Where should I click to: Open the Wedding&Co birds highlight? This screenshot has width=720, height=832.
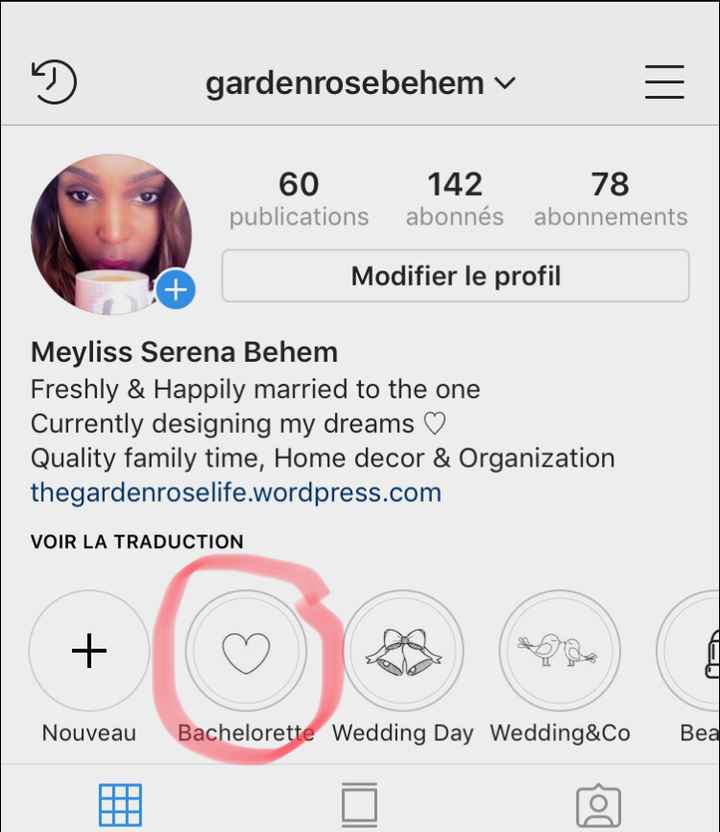(x=559, y=651)
